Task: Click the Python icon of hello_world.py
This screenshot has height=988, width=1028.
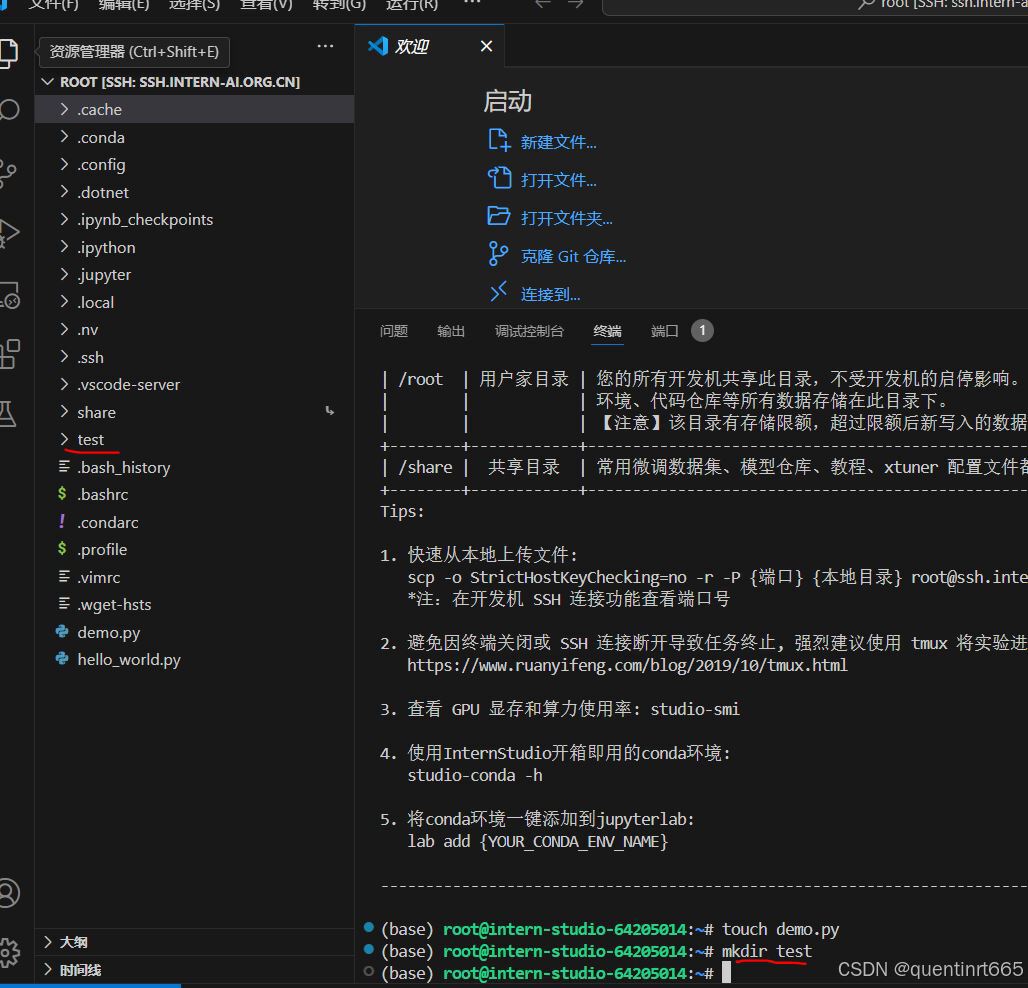Action: tap(62, 658)
